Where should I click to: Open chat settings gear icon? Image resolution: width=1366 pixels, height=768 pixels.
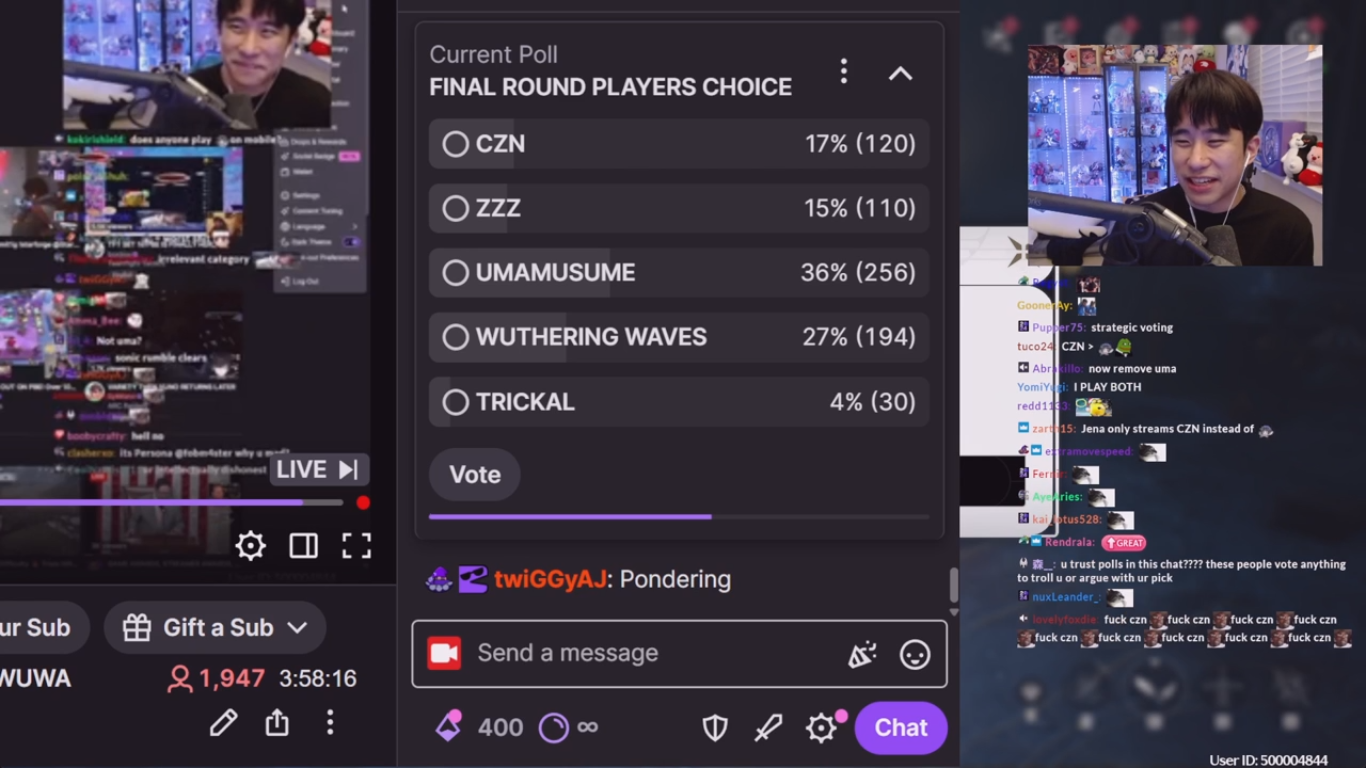pyautogui.click(x=821, y=728)
